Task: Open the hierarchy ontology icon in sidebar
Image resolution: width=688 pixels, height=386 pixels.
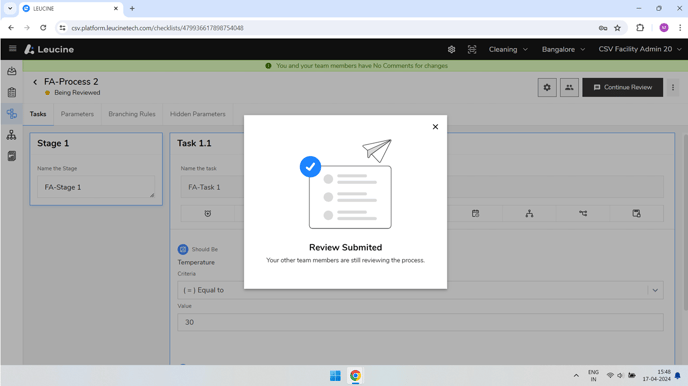Action: (12, 135)
